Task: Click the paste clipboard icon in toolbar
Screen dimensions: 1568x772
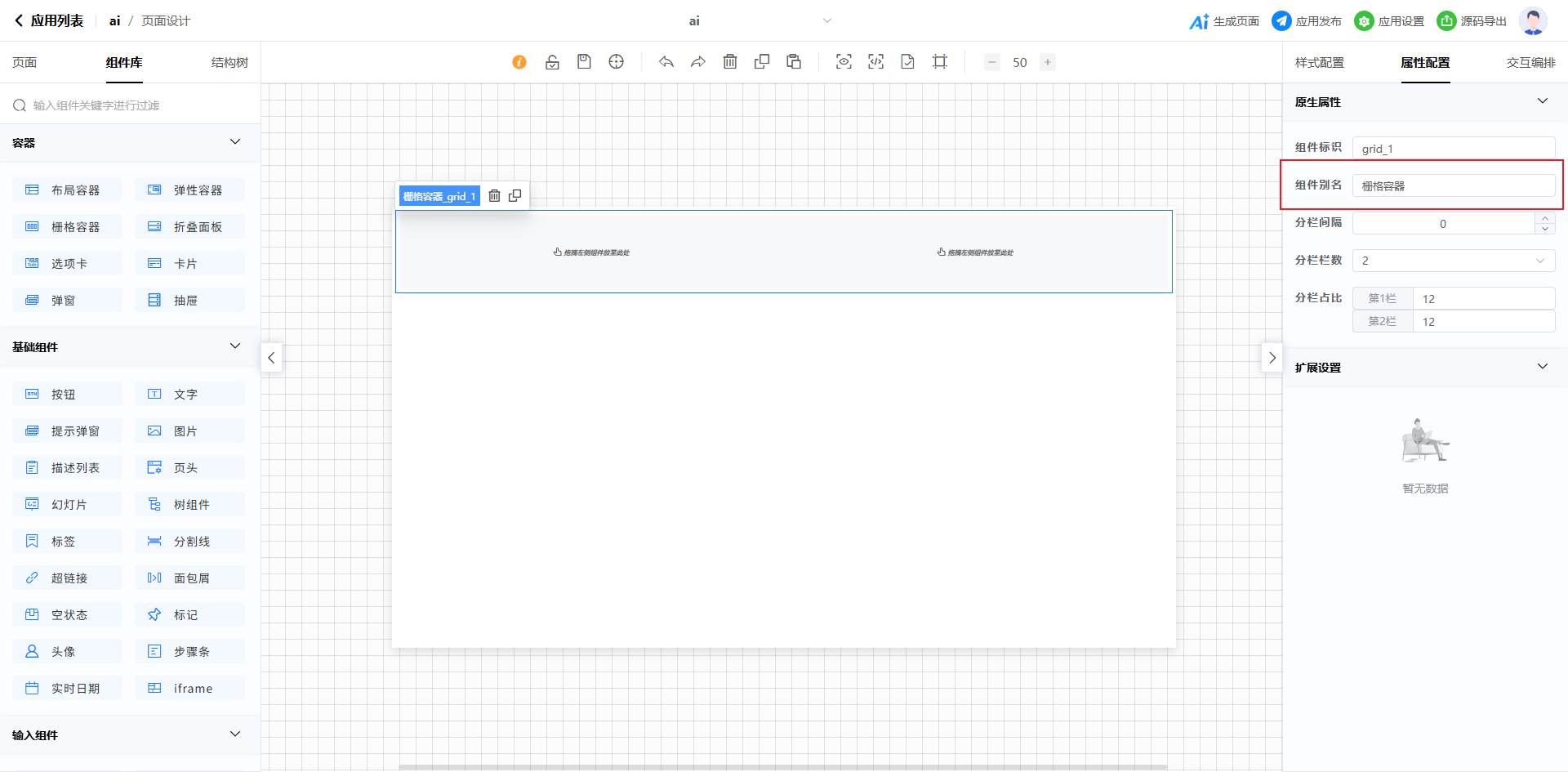Action: (x=794, y=62)
